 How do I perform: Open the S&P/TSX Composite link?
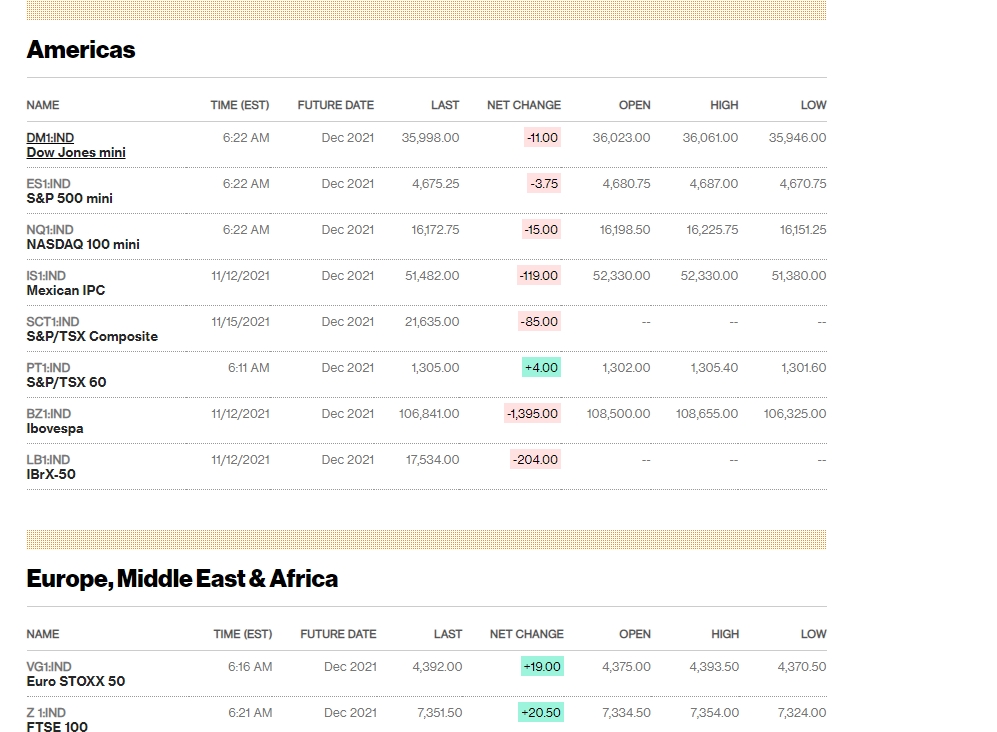92,329
